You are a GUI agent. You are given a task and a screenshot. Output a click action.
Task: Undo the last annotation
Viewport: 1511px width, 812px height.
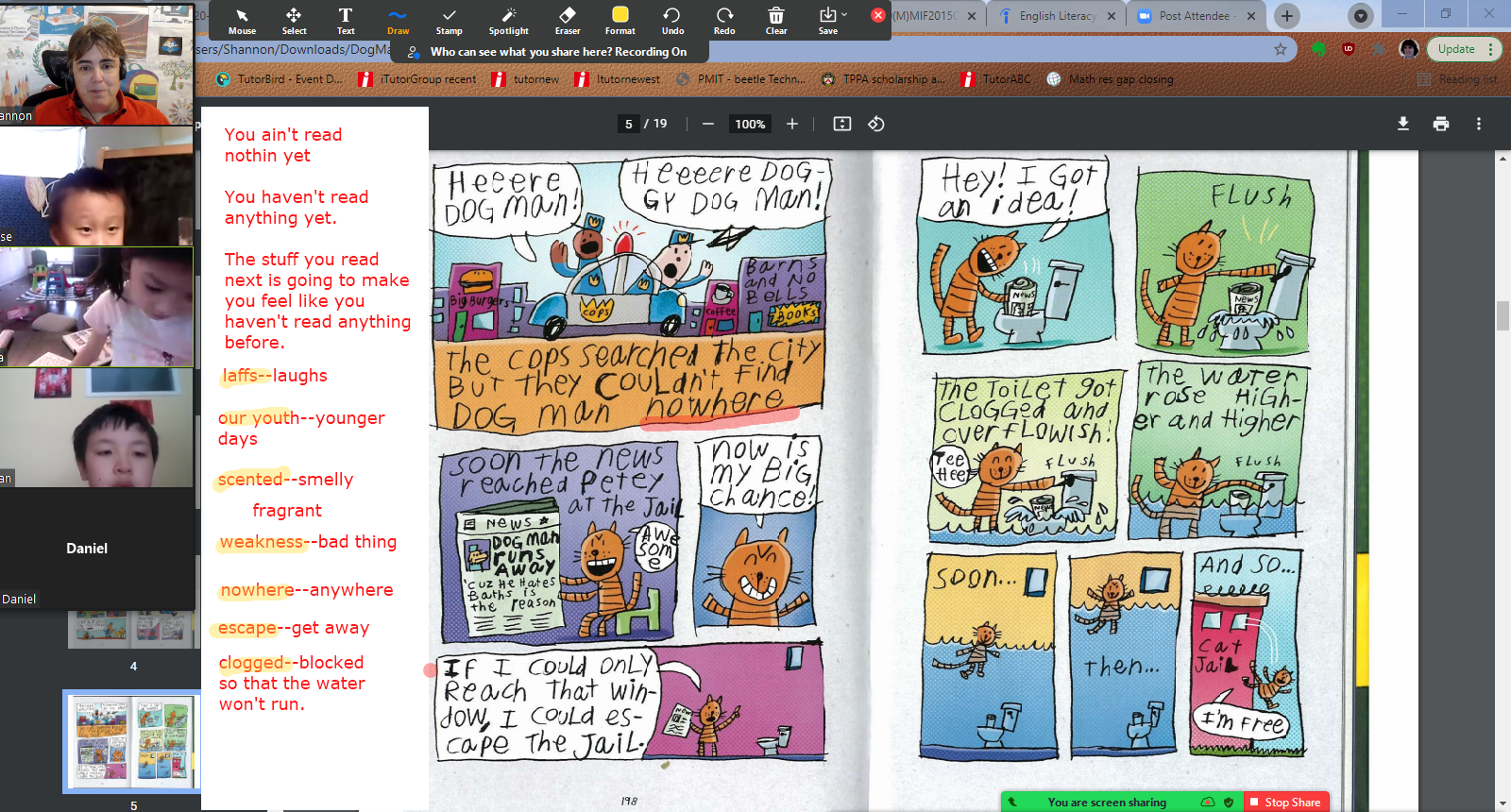tap(672, 21)
